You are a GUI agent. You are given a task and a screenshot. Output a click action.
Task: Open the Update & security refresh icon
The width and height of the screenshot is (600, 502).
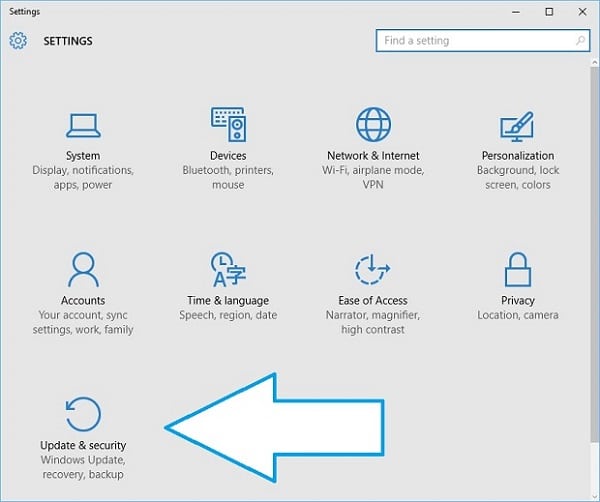pos(83,414)
